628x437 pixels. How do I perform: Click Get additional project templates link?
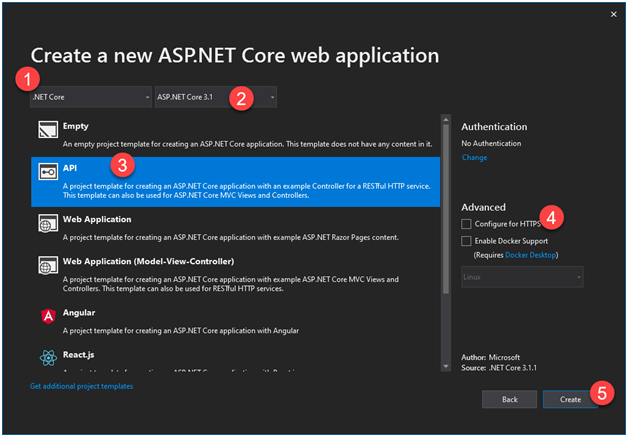[81, 385]
